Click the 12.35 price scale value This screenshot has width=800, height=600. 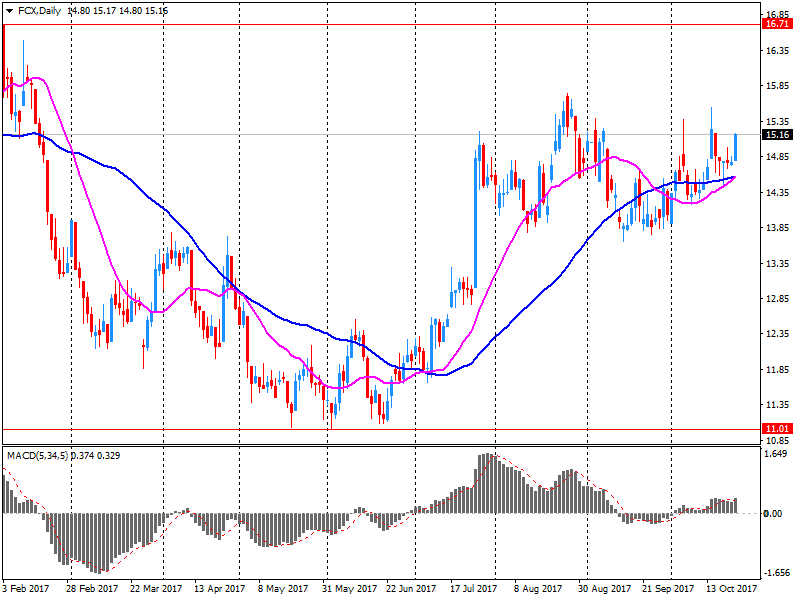[777, 334]
